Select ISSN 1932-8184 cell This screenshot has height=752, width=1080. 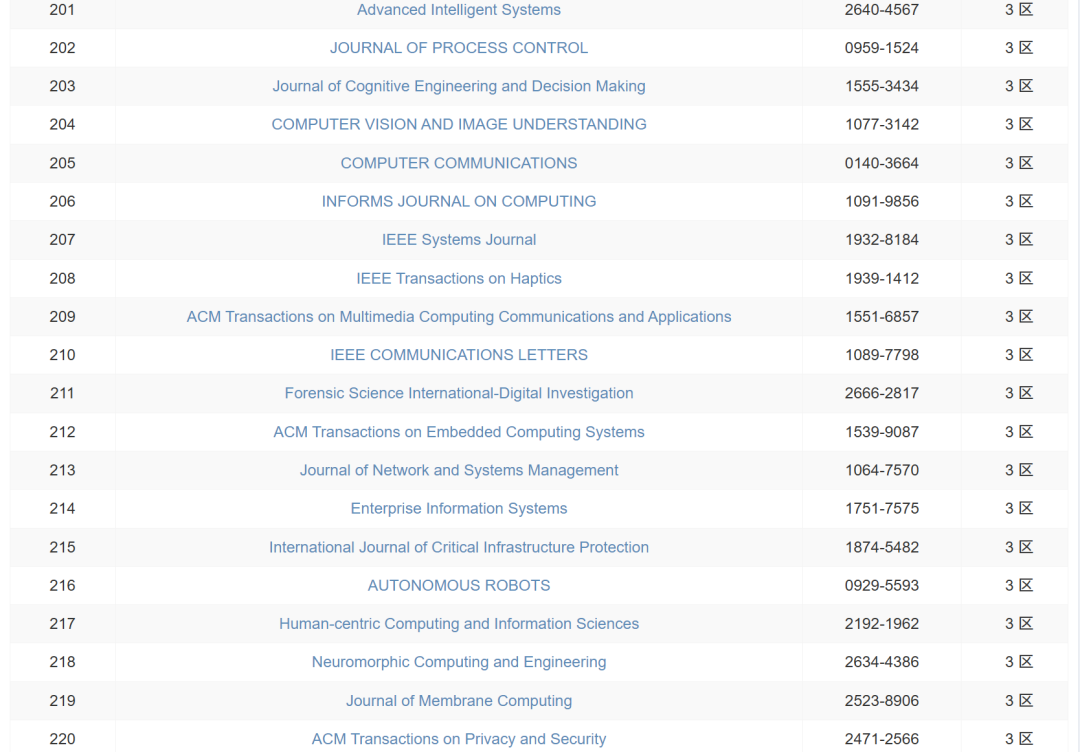882,240
